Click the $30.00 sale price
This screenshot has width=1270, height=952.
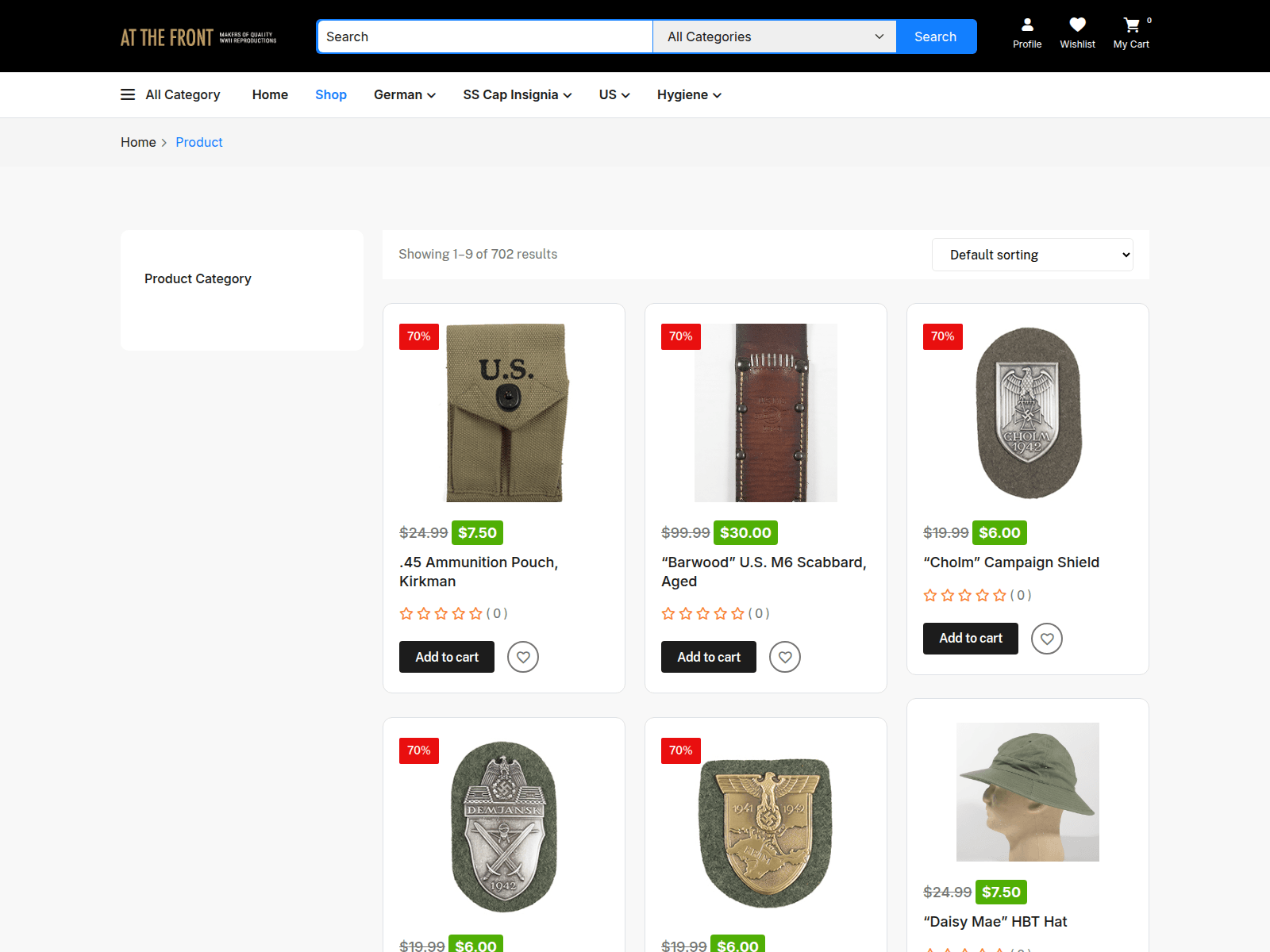tap(745, 533)
